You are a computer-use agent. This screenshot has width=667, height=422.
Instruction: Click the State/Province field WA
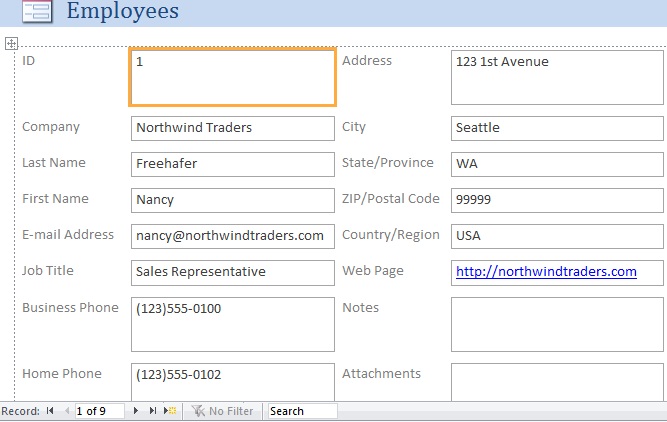557,164
